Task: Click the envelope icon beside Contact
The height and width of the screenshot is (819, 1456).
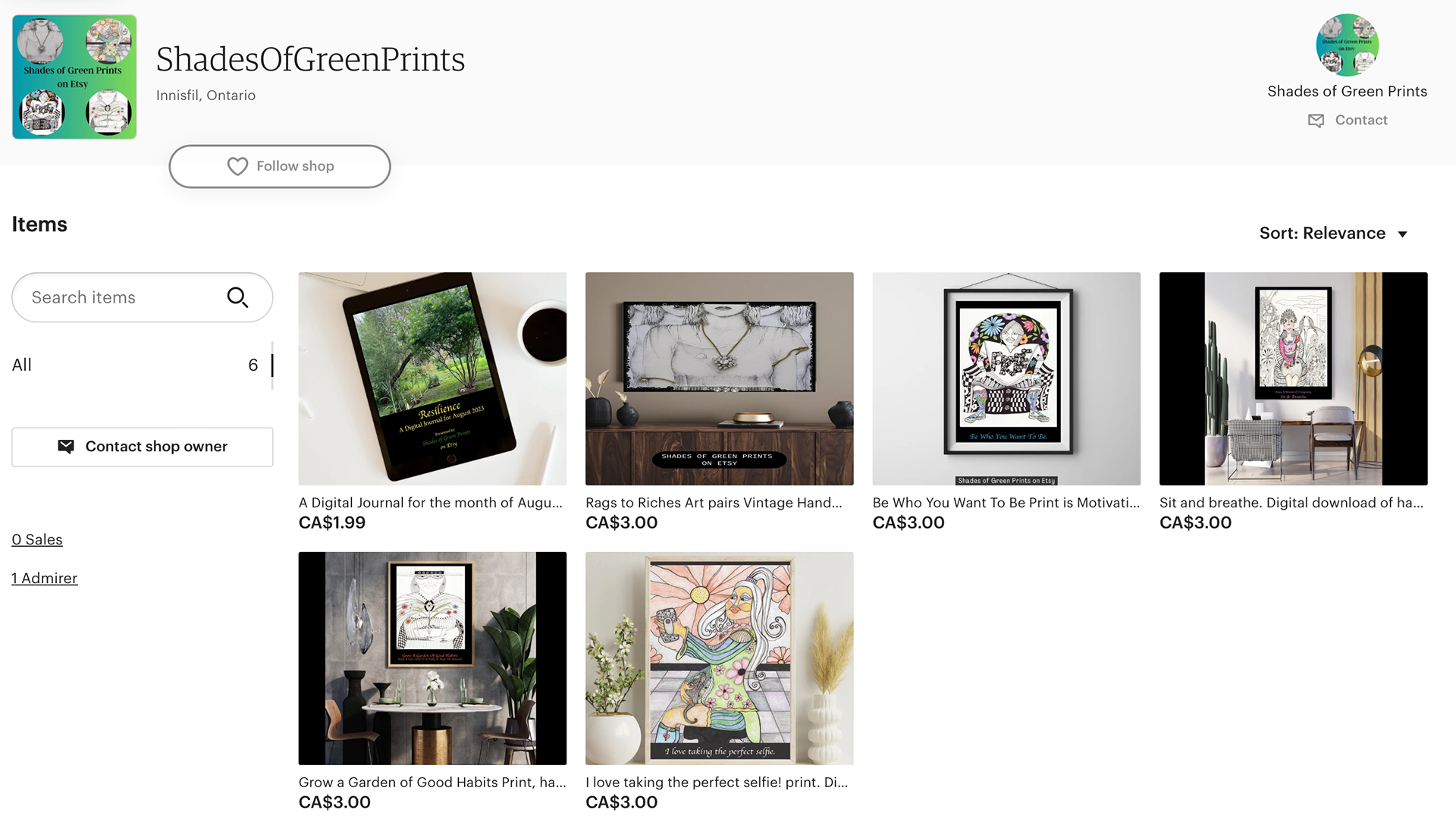Action: pyautogui.click(x=1316, y=121)
